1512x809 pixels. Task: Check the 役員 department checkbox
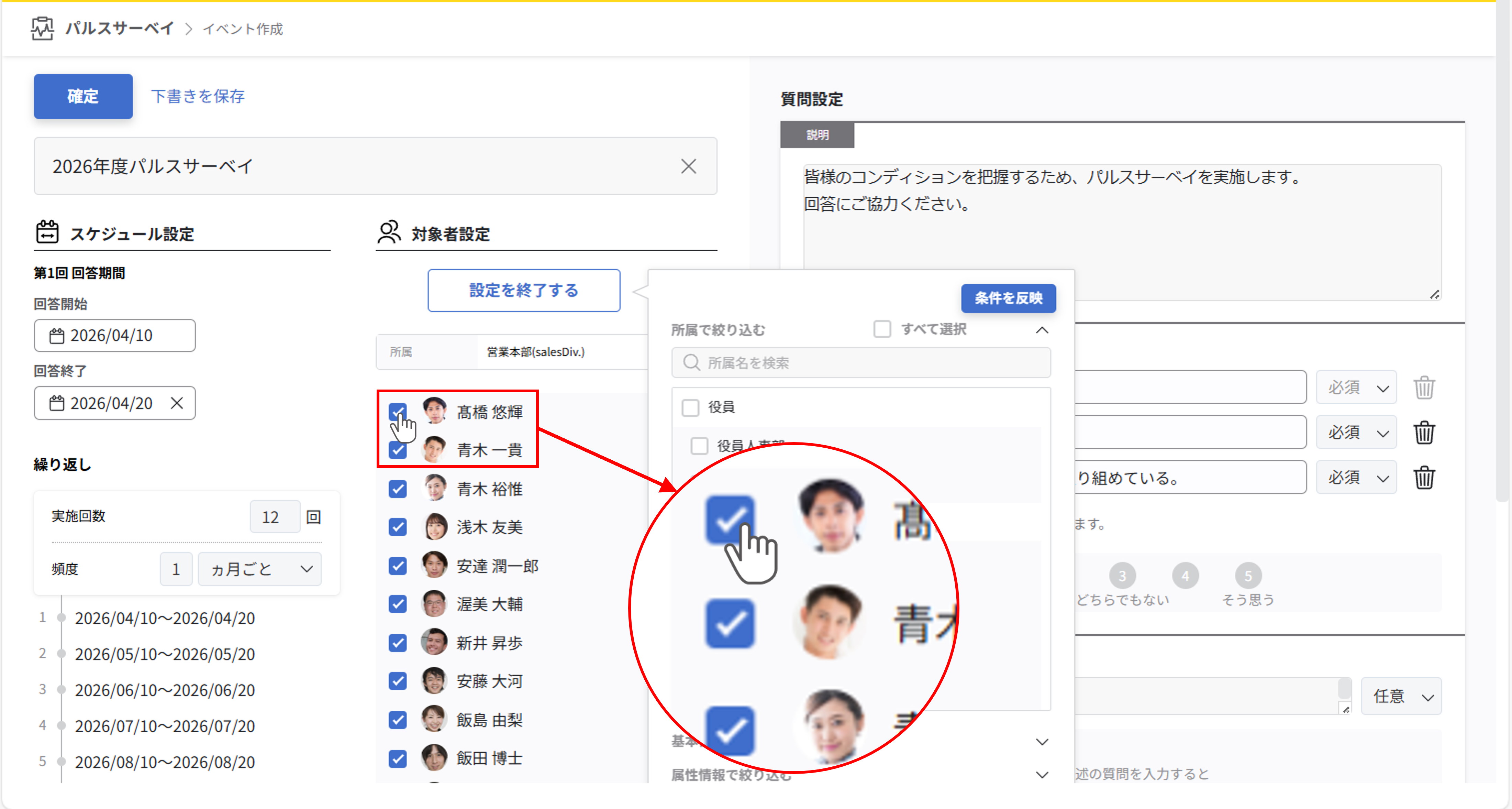coord(690,407)
